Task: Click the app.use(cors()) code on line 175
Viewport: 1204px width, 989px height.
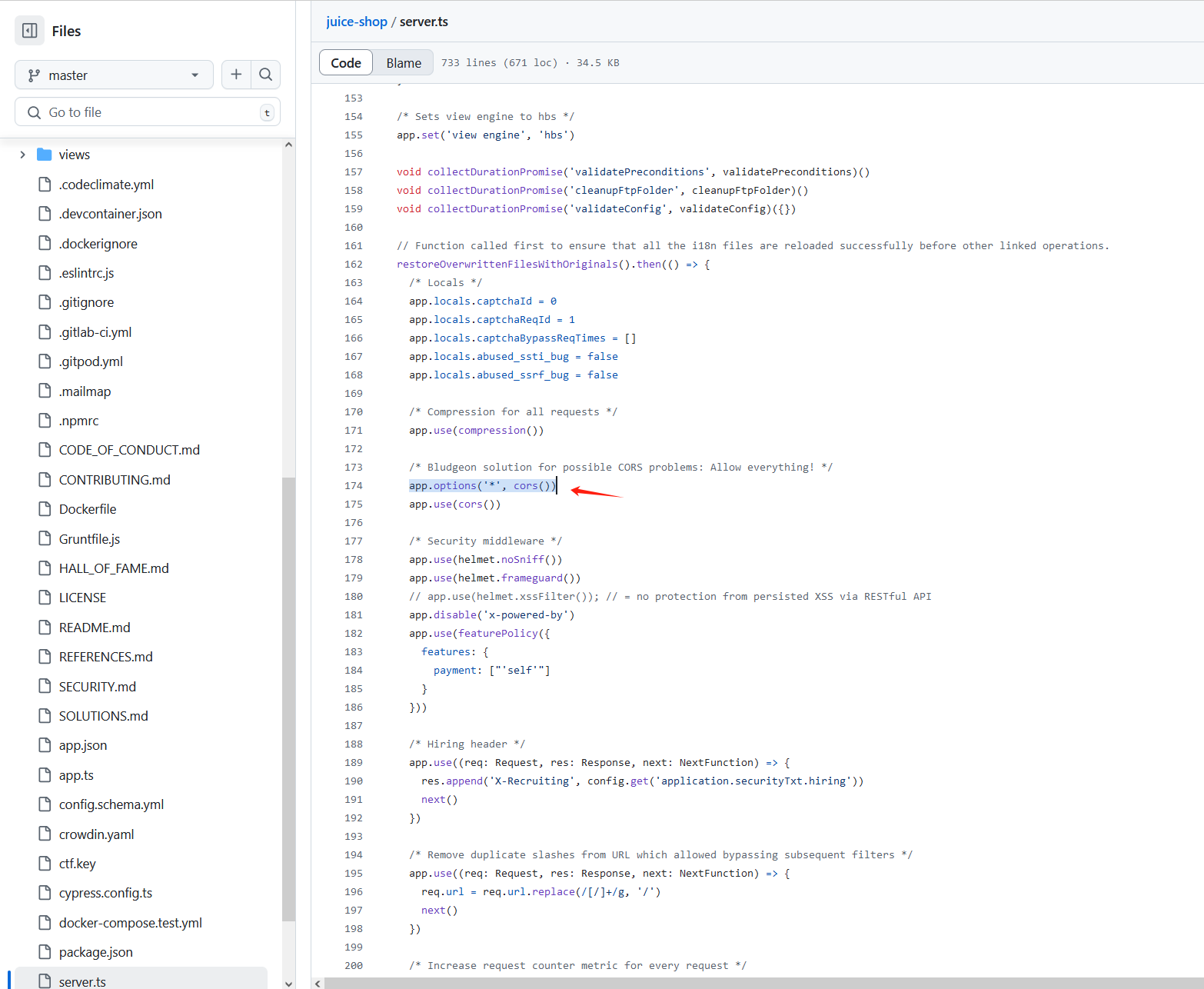Action: tap(455, 504)
